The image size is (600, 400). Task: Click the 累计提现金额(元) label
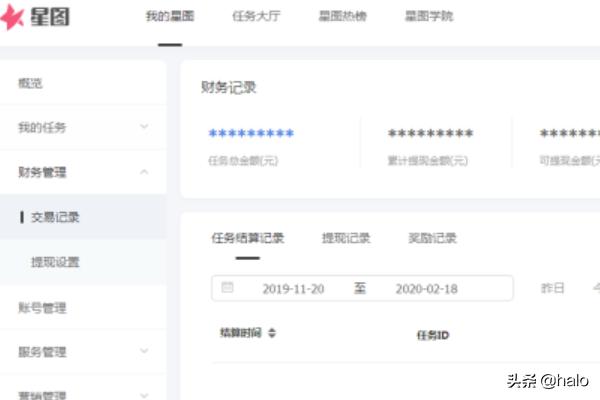coord(428,161)
